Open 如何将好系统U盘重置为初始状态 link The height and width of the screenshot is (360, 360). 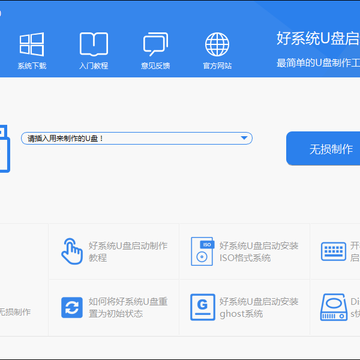128,308
